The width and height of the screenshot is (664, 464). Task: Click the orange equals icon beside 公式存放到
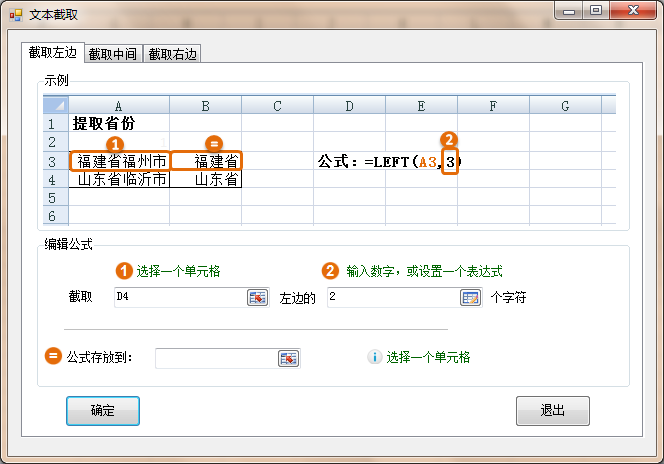[x=53, y=357]
